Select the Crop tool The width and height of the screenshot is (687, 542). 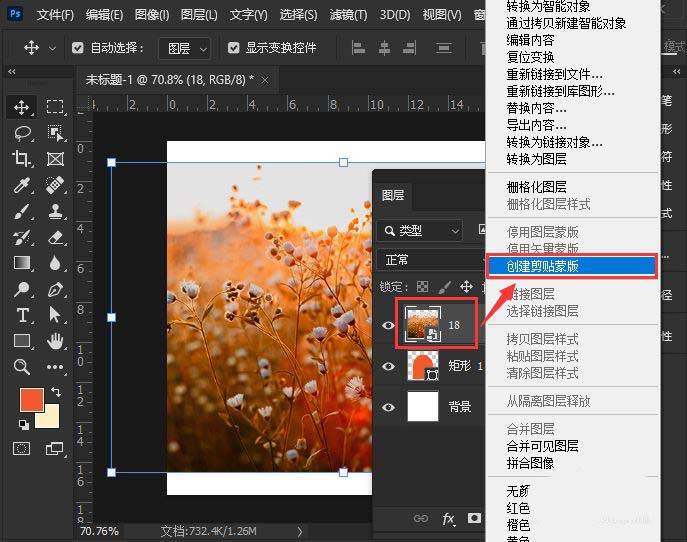click(21, 159)
